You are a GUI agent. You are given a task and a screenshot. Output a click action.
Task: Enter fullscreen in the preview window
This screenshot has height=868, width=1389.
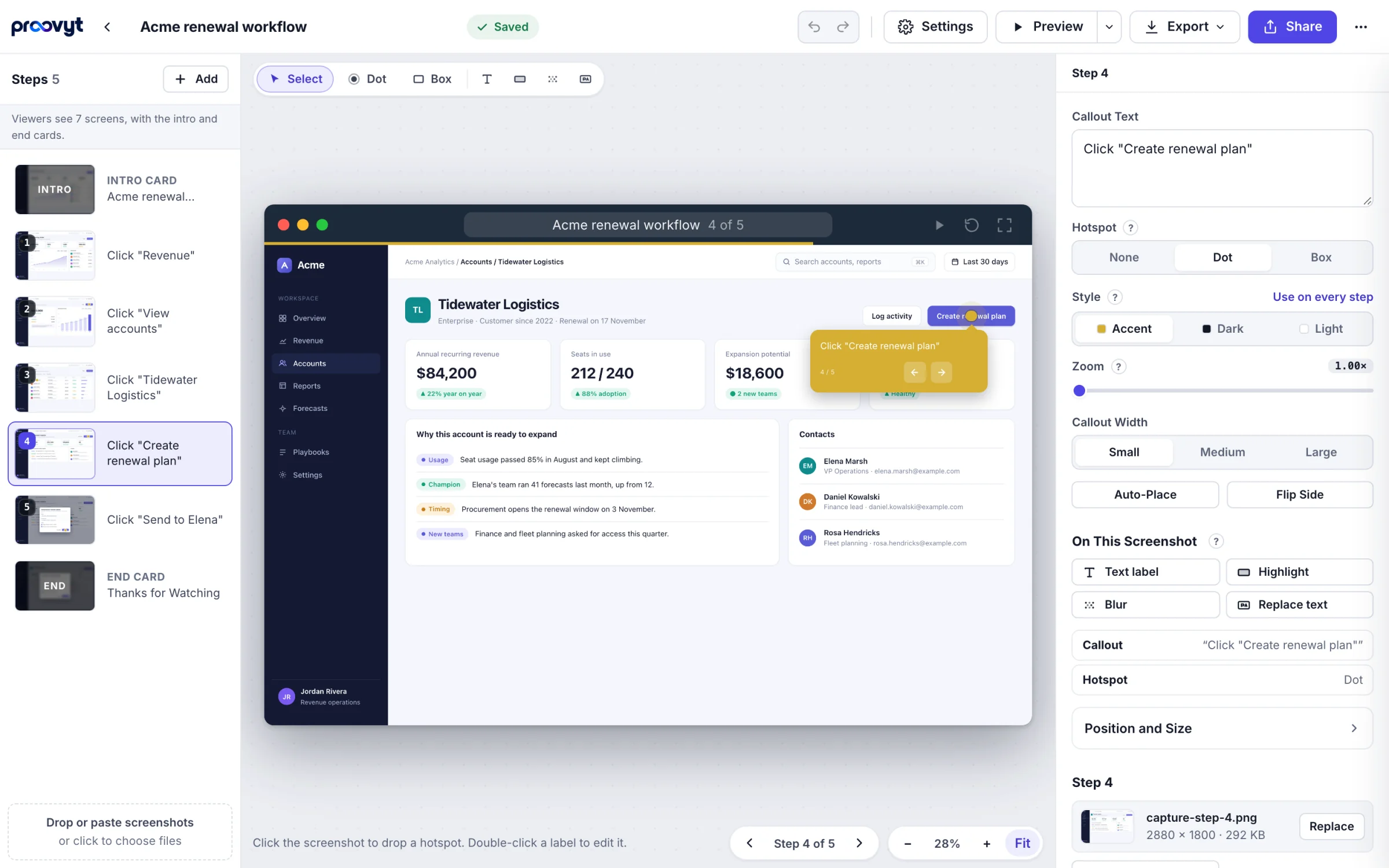point(1005,225)
